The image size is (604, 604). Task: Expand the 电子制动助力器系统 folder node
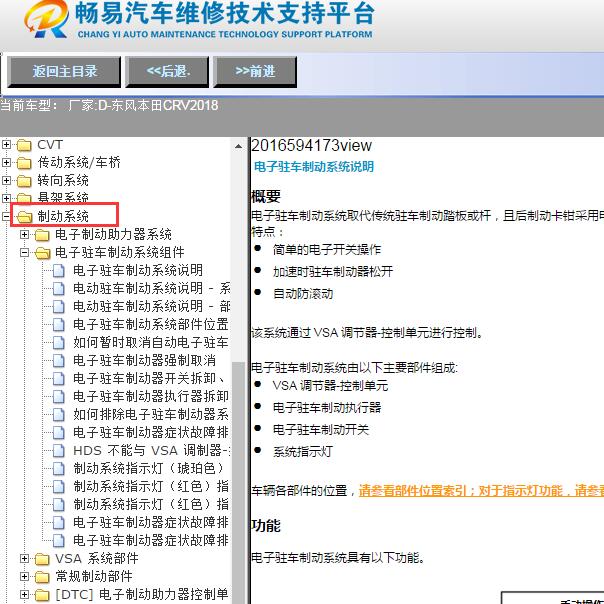pyautogui.click(x=24, y=234)
